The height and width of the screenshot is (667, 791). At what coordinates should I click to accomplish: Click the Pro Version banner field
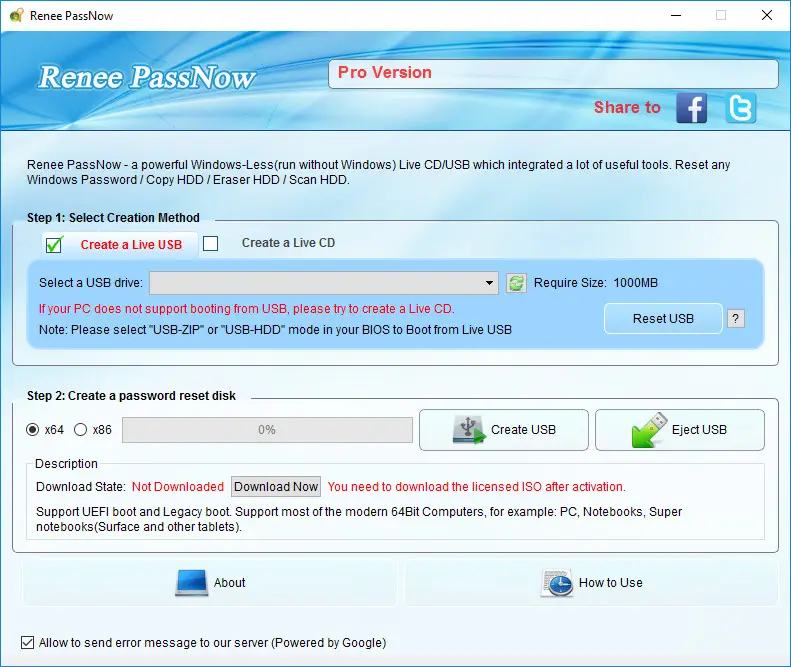pos(553,74)
